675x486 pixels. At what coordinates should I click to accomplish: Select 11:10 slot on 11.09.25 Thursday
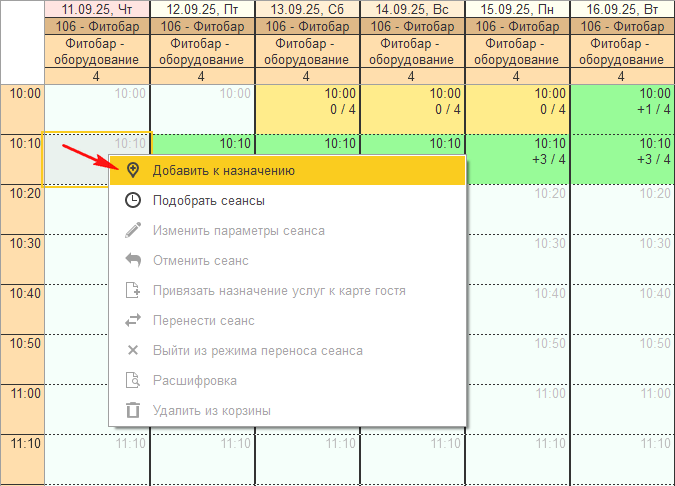point(97,459)
